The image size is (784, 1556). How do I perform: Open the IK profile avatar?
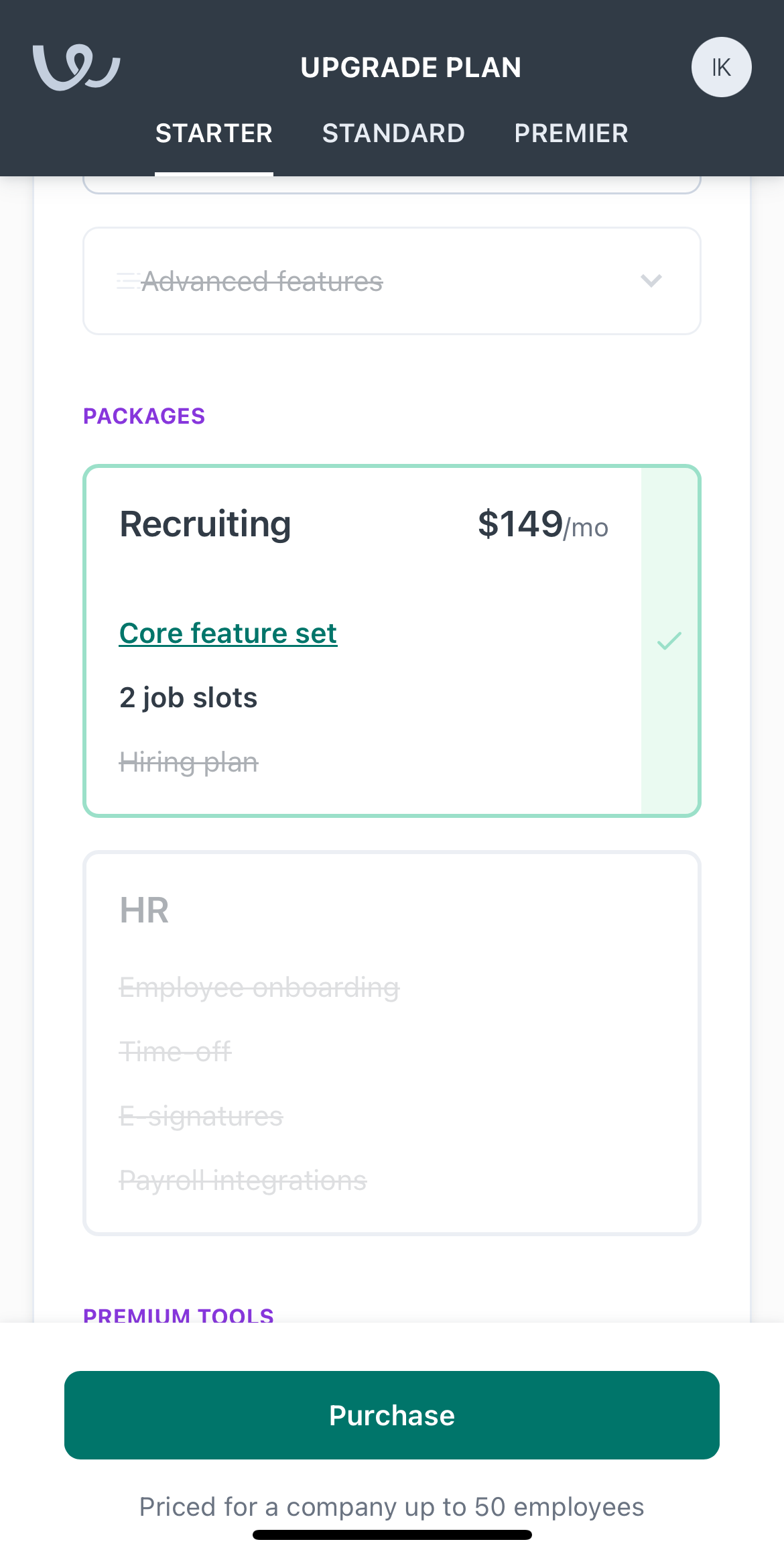coord(721,66)
